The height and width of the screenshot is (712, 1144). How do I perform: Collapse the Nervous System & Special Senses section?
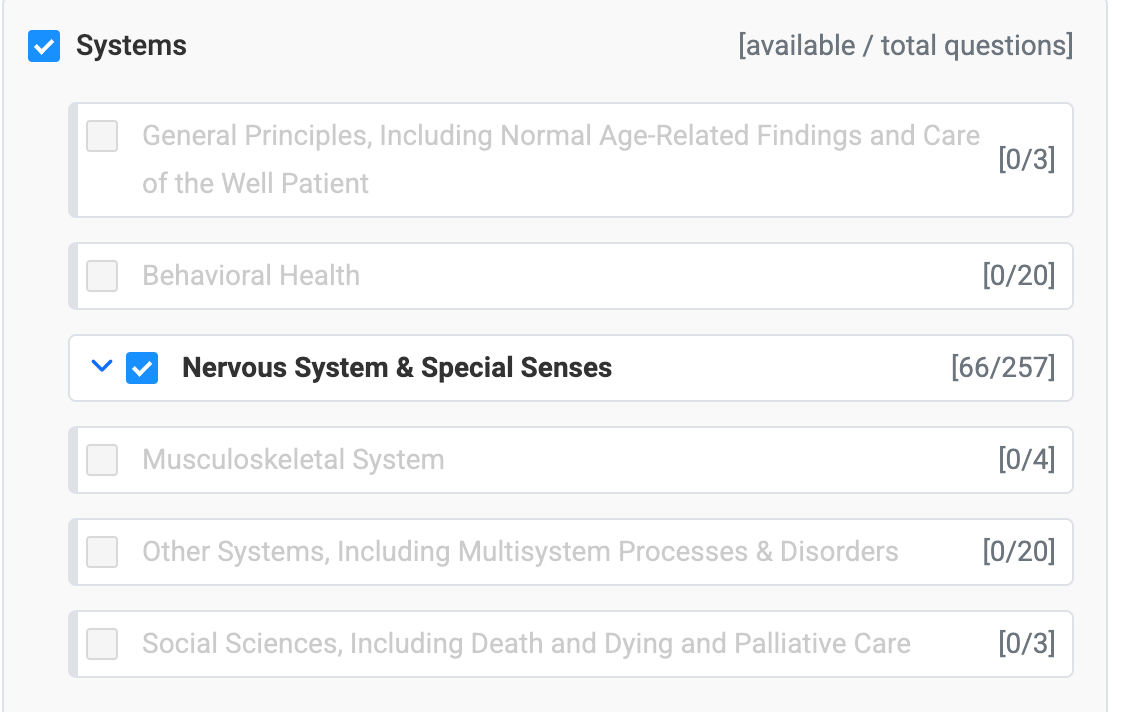pos(100,367)
